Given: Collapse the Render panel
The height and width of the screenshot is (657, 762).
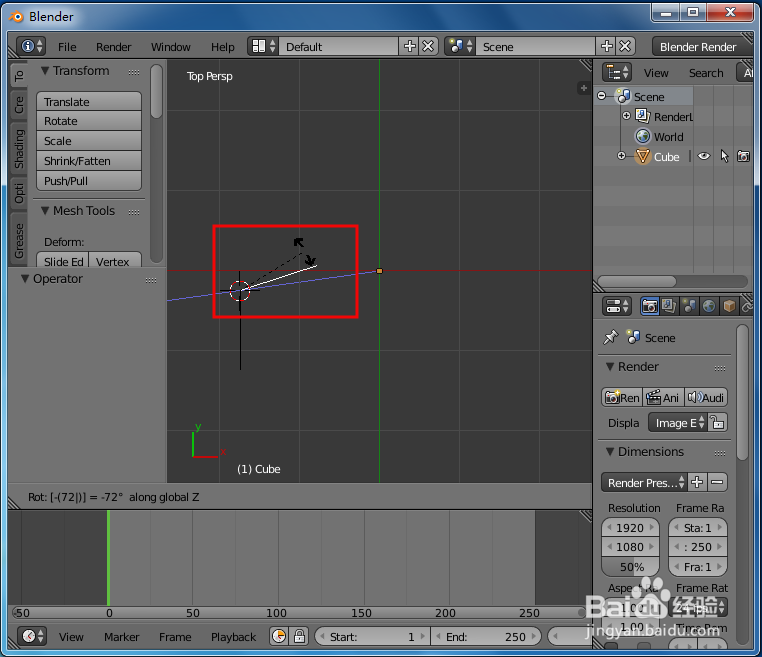Looking at the screenshot, I should pos(610,366).
